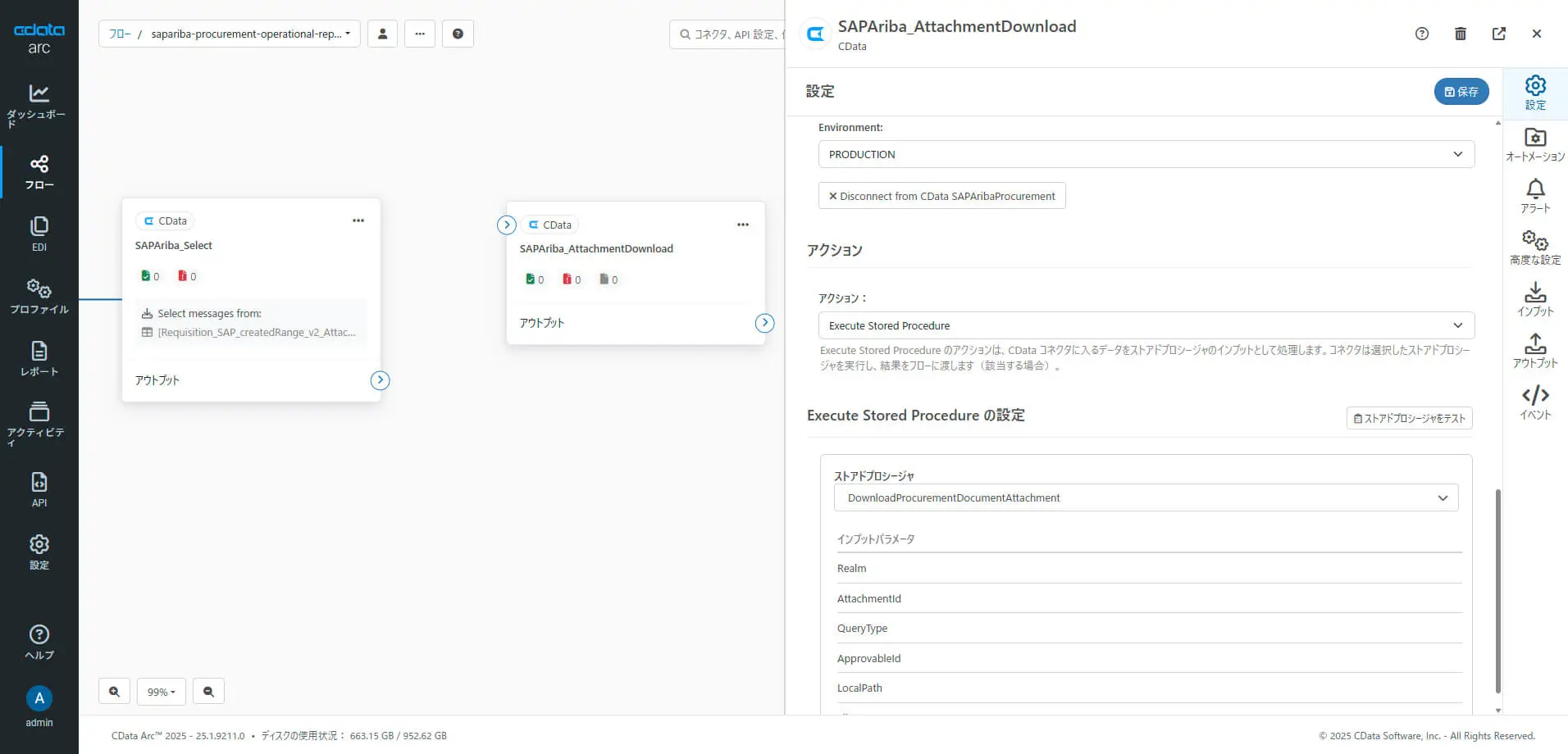Click the Save button
Image resolution: width=1568 pixels, height=754 pixels.
point(1461,92)
